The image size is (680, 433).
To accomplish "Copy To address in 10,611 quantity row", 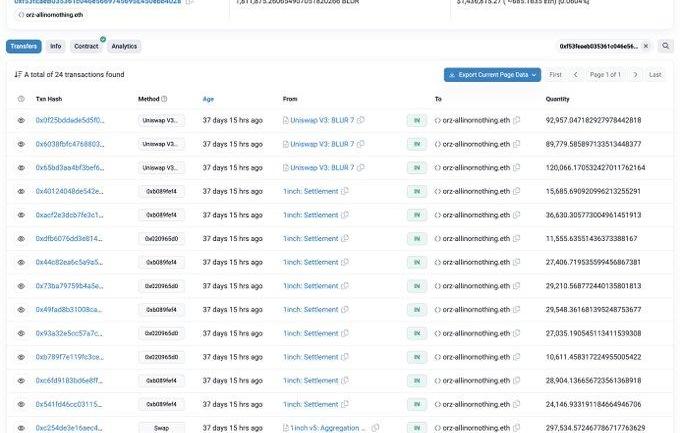I will pos(517,357).
